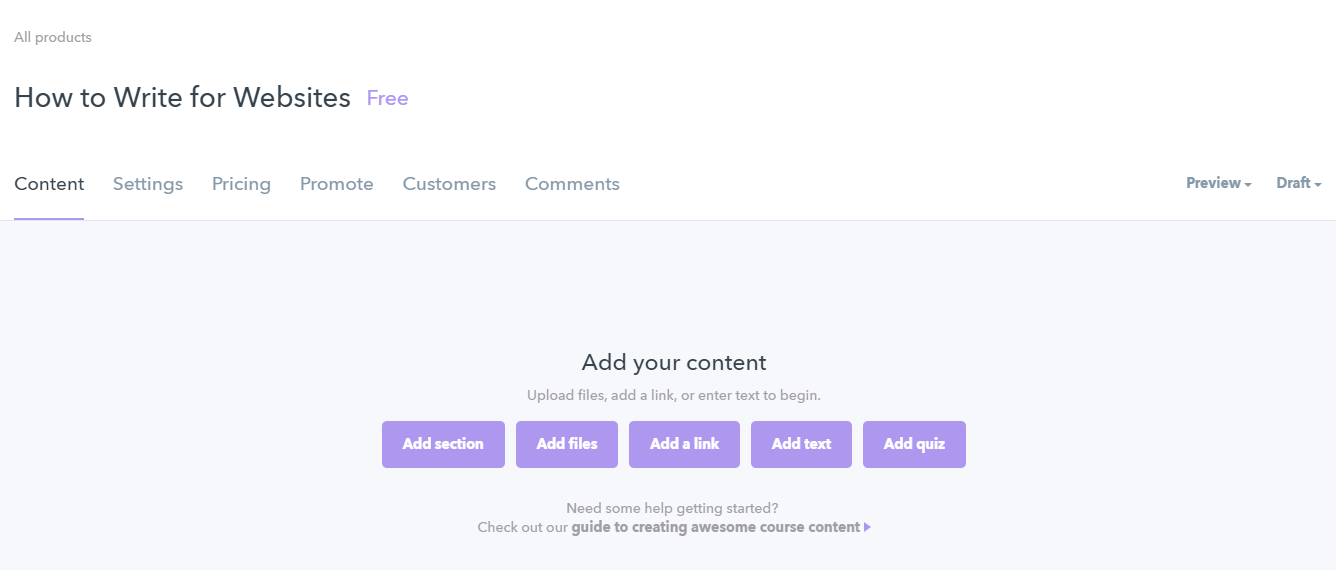
Task: Click the course title How to Write for Websites
Action: click(182, 98)
